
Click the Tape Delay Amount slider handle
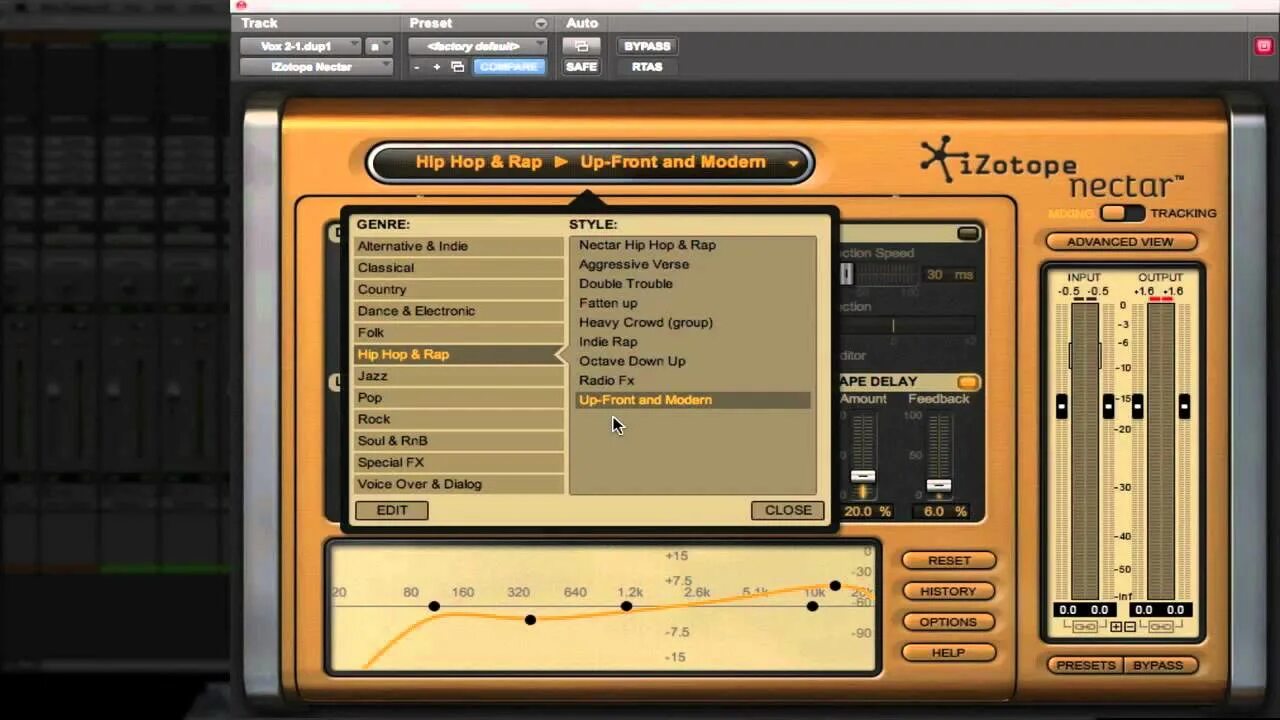pos(863,476)
